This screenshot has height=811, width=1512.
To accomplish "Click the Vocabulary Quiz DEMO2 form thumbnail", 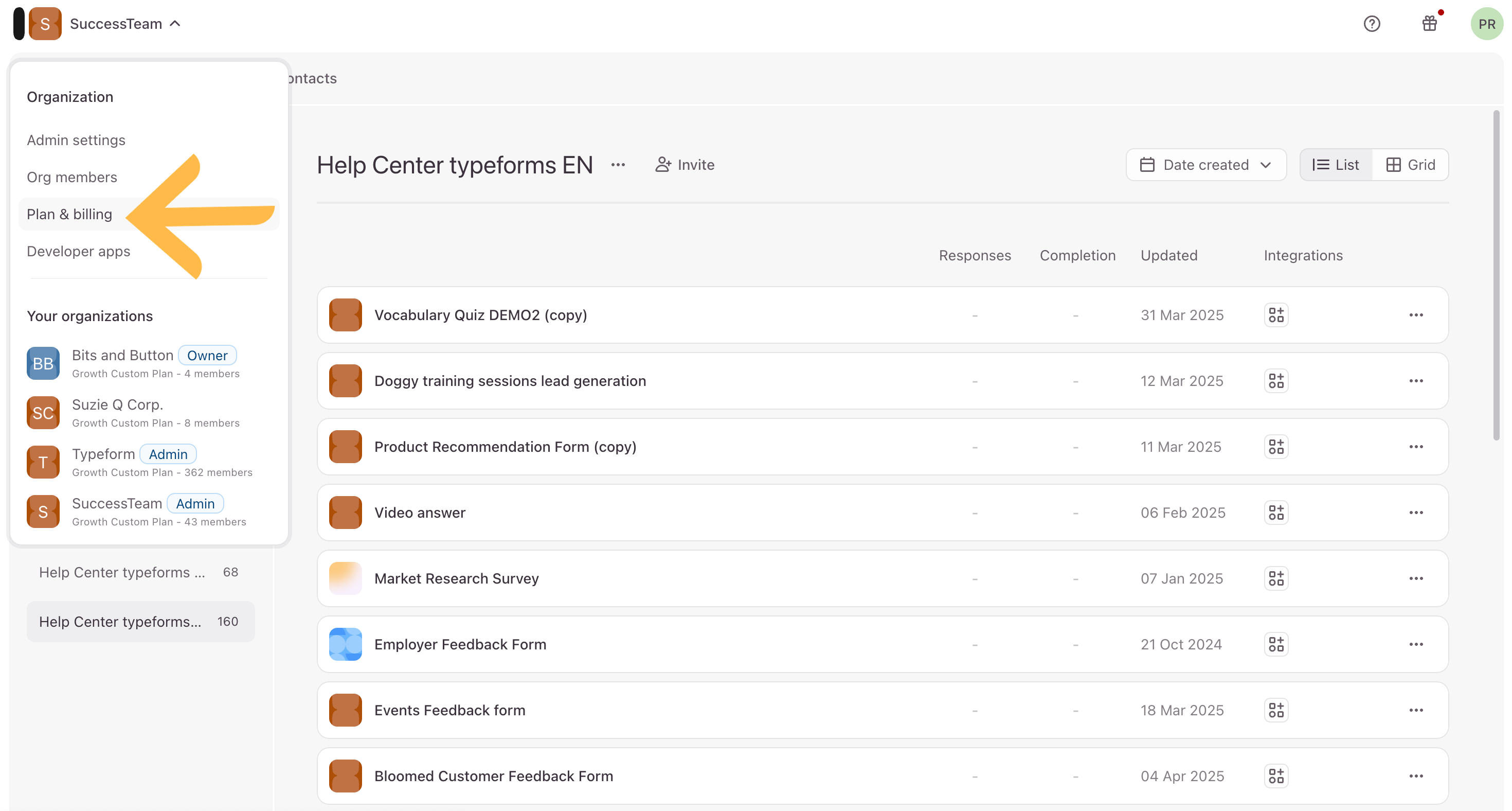I will point(345,315).
